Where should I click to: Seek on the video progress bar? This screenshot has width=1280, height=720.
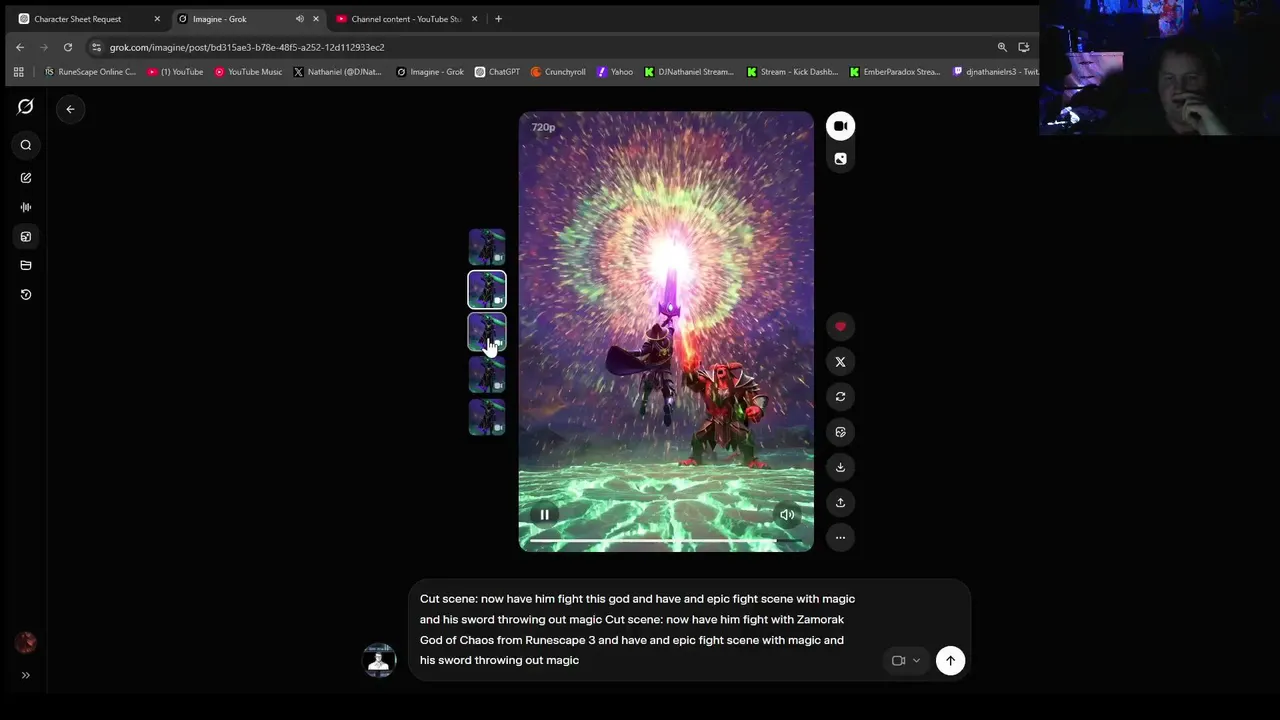pyautogui.click(x=666, y=540)
